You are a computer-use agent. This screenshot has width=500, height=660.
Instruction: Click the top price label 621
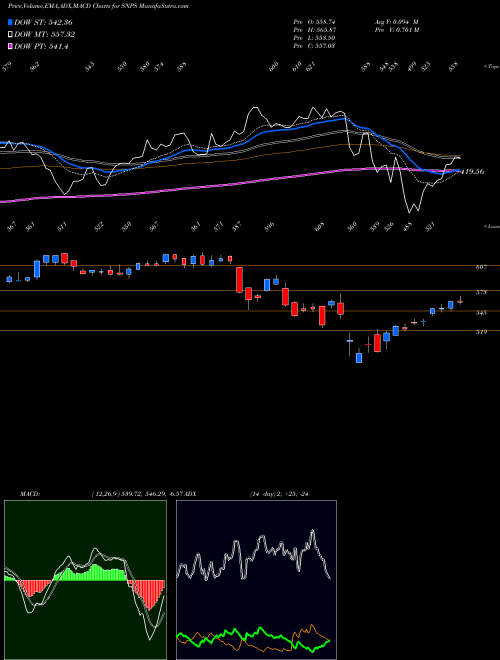(311, 67)
